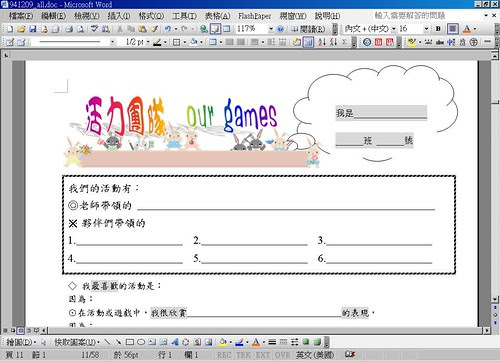Create a new blank document
This screenshot has height=362, width=500.
coord(10,29)
